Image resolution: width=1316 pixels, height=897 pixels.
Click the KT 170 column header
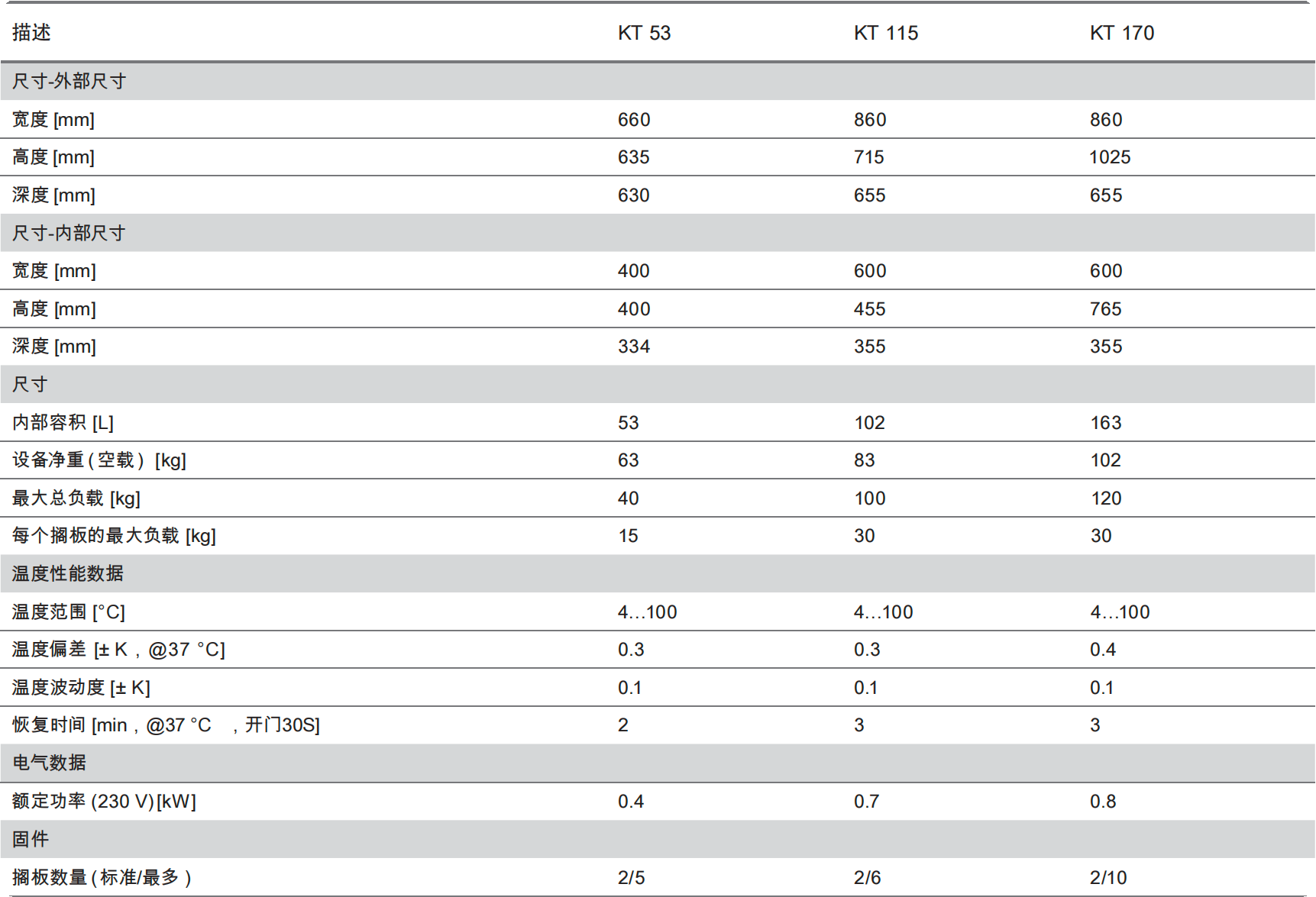(x=1121, y=33)
